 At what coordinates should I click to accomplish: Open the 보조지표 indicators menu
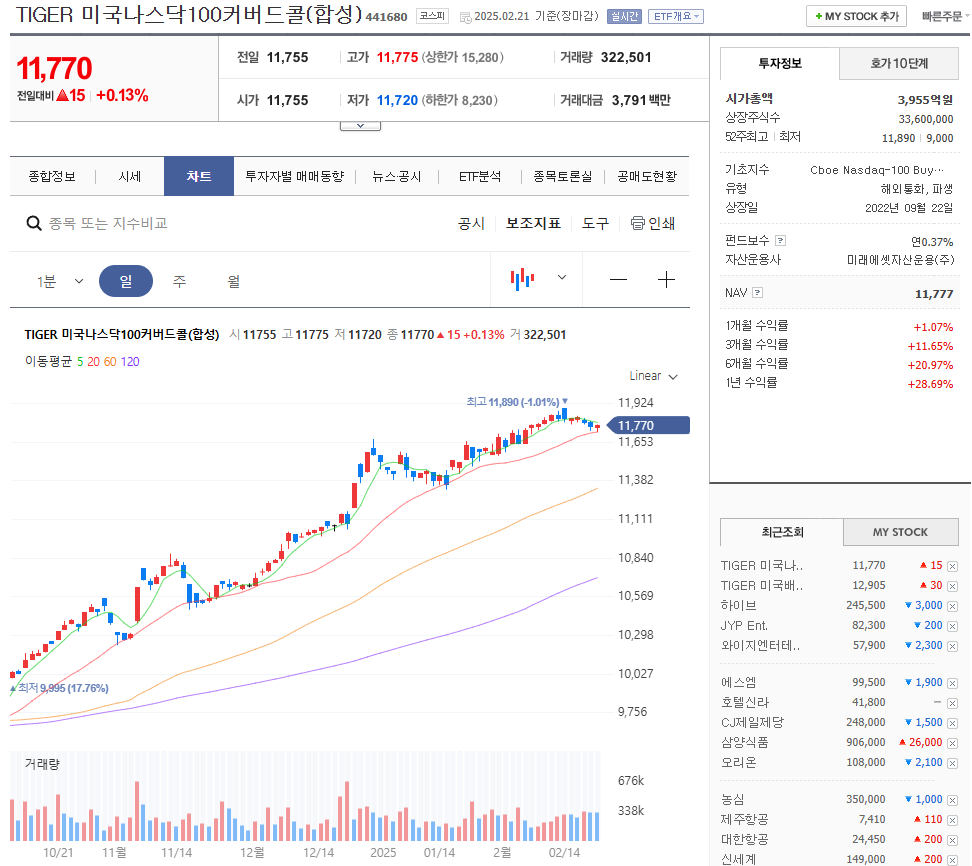(533, 223)
